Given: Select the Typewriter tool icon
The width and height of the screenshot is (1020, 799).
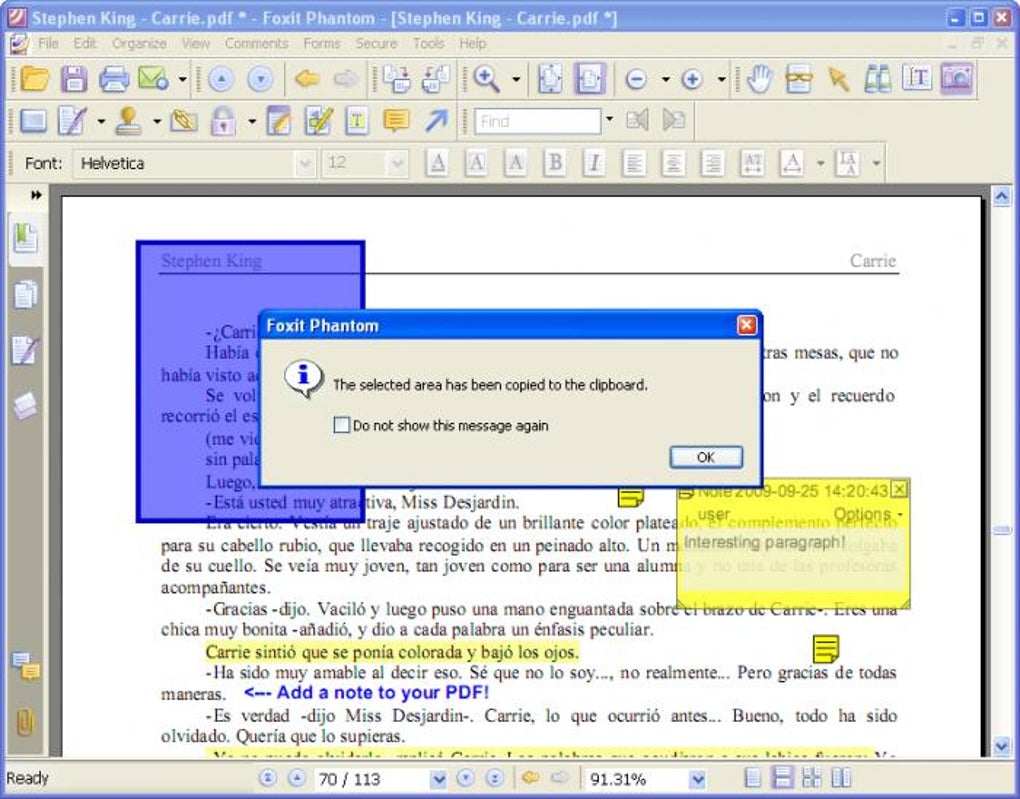Looking at the screenshot, I should (x=356, y=121).
